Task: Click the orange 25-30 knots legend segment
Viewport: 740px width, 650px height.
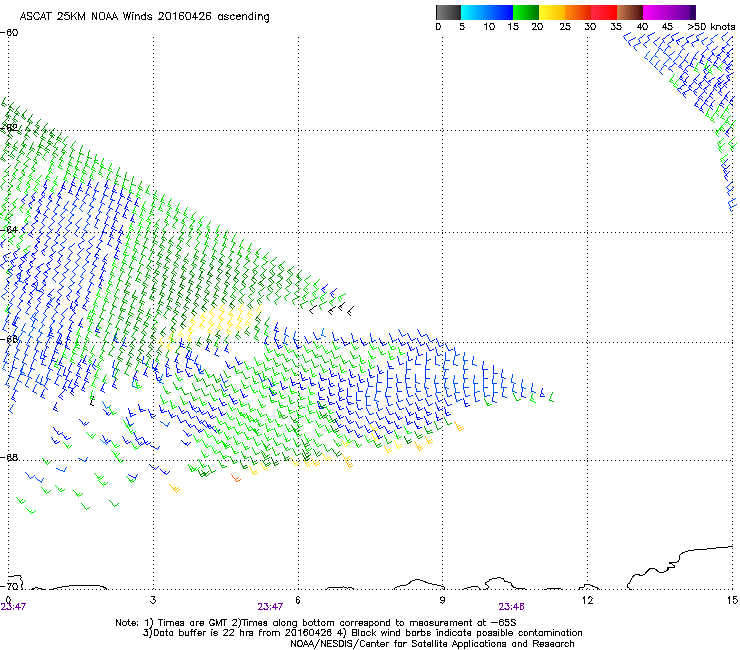Action: [578, 12]
